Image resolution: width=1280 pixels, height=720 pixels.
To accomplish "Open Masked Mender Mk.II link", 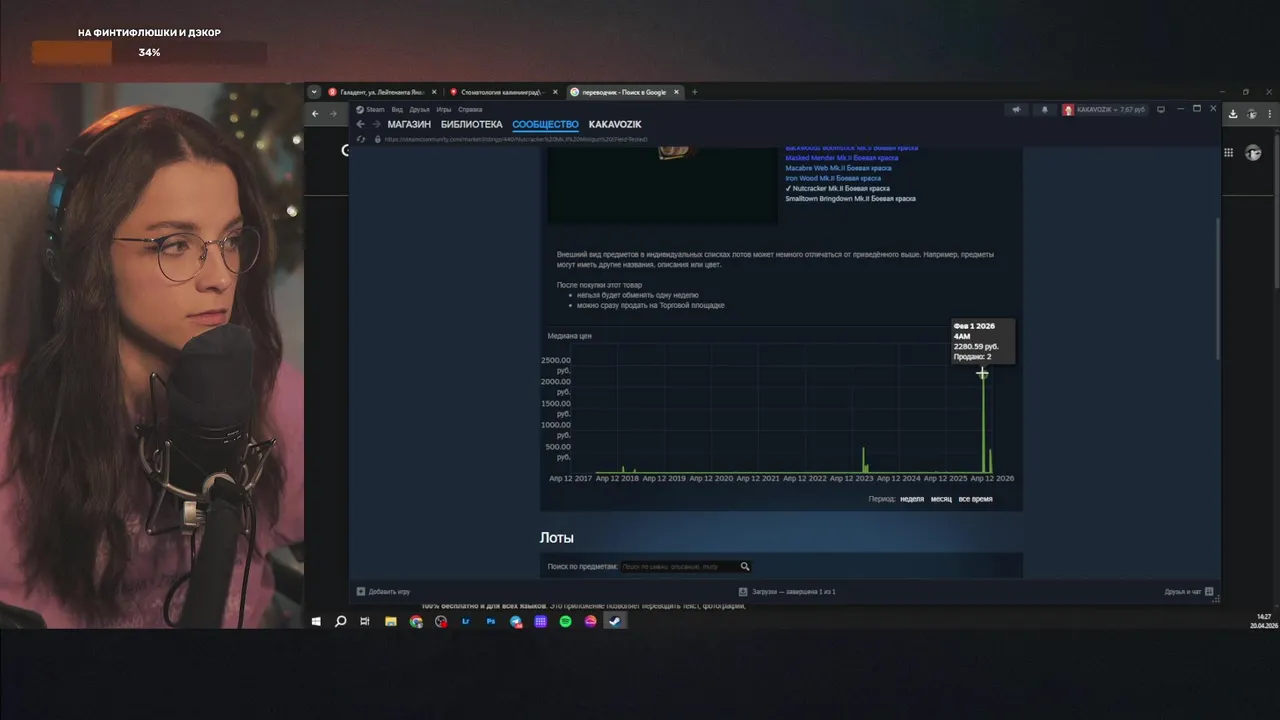I will click(x=842, y=157).
